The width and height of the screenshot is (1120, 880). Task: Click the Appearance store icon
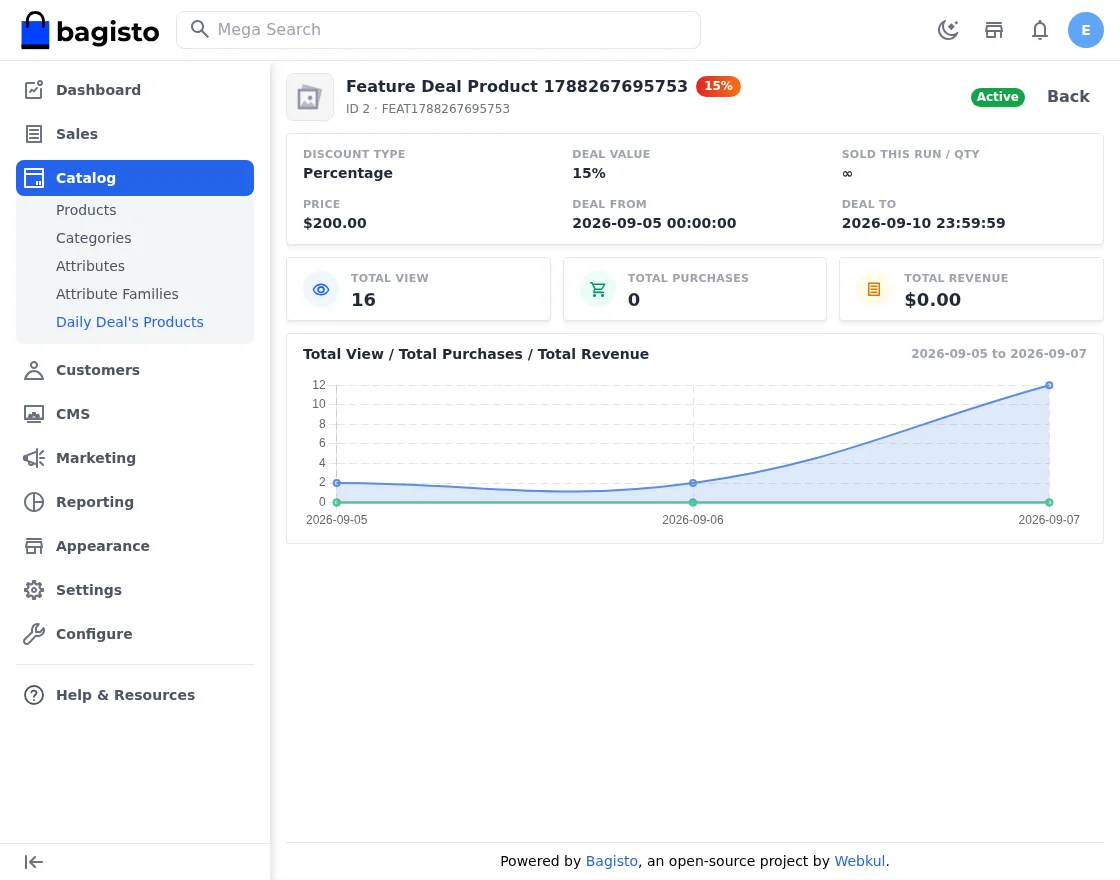pyautogui.click(x=34, y=546)
